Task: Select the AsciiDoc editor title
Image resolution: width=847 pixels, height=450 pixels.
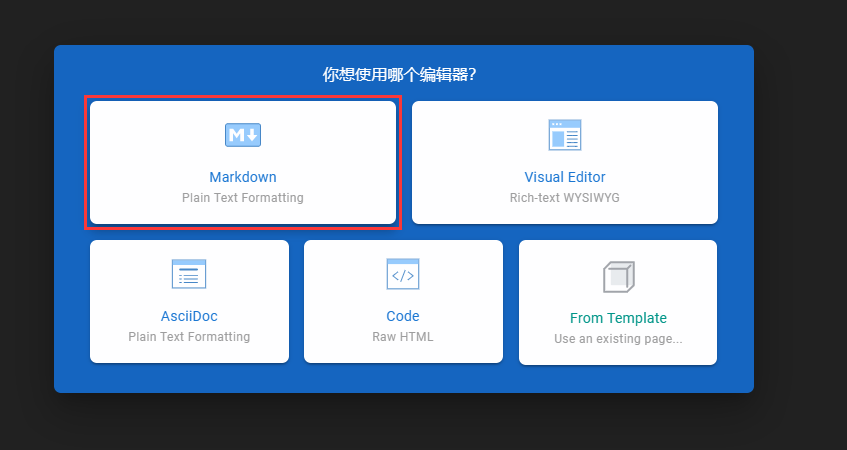Action: 189,316
